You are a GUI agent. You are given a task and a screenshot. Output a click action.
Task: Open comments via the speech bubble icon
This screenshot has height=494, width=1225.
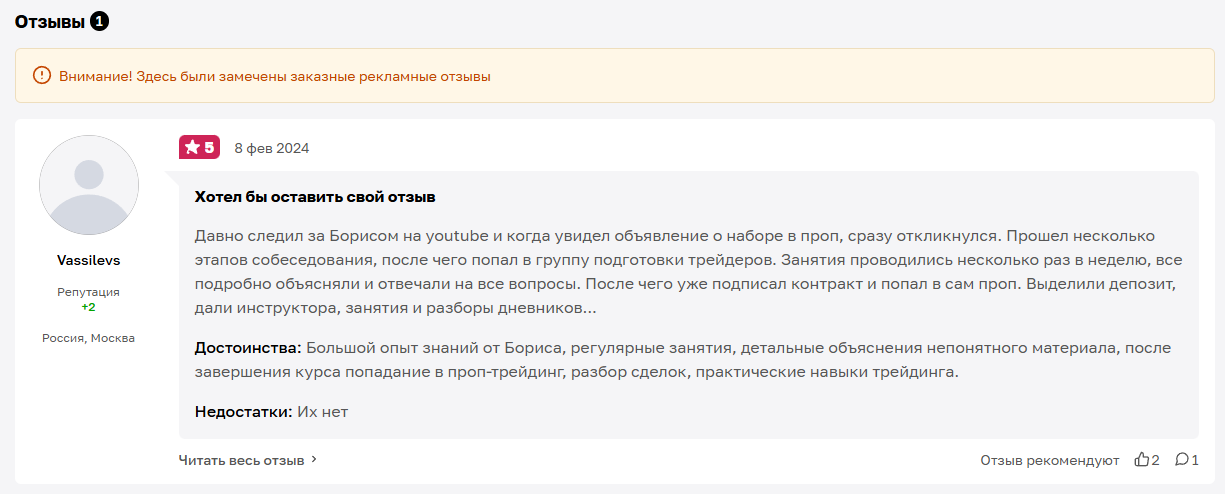pos(1181,460)
